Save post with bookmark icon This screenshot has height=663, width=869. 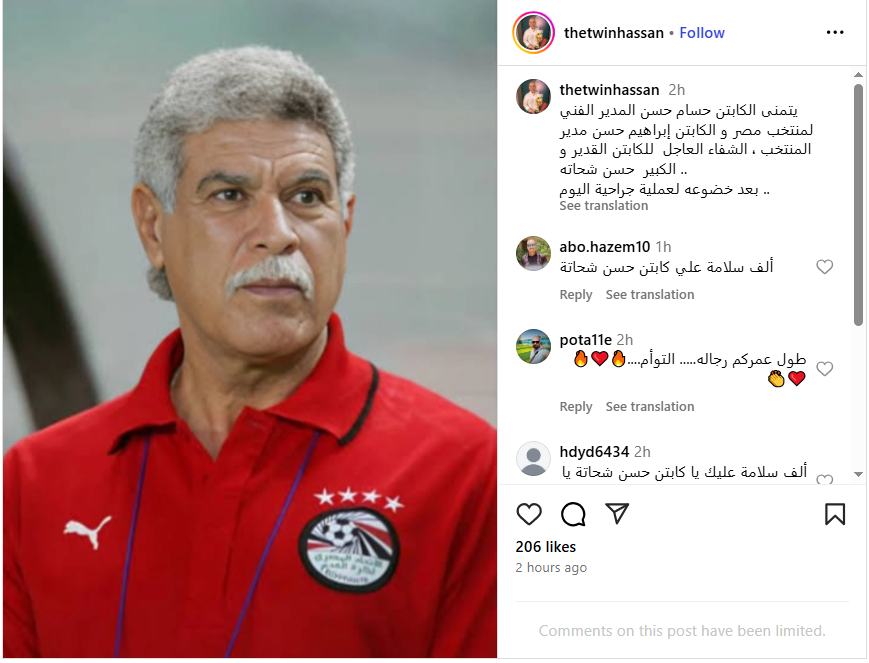coord(835,514)
